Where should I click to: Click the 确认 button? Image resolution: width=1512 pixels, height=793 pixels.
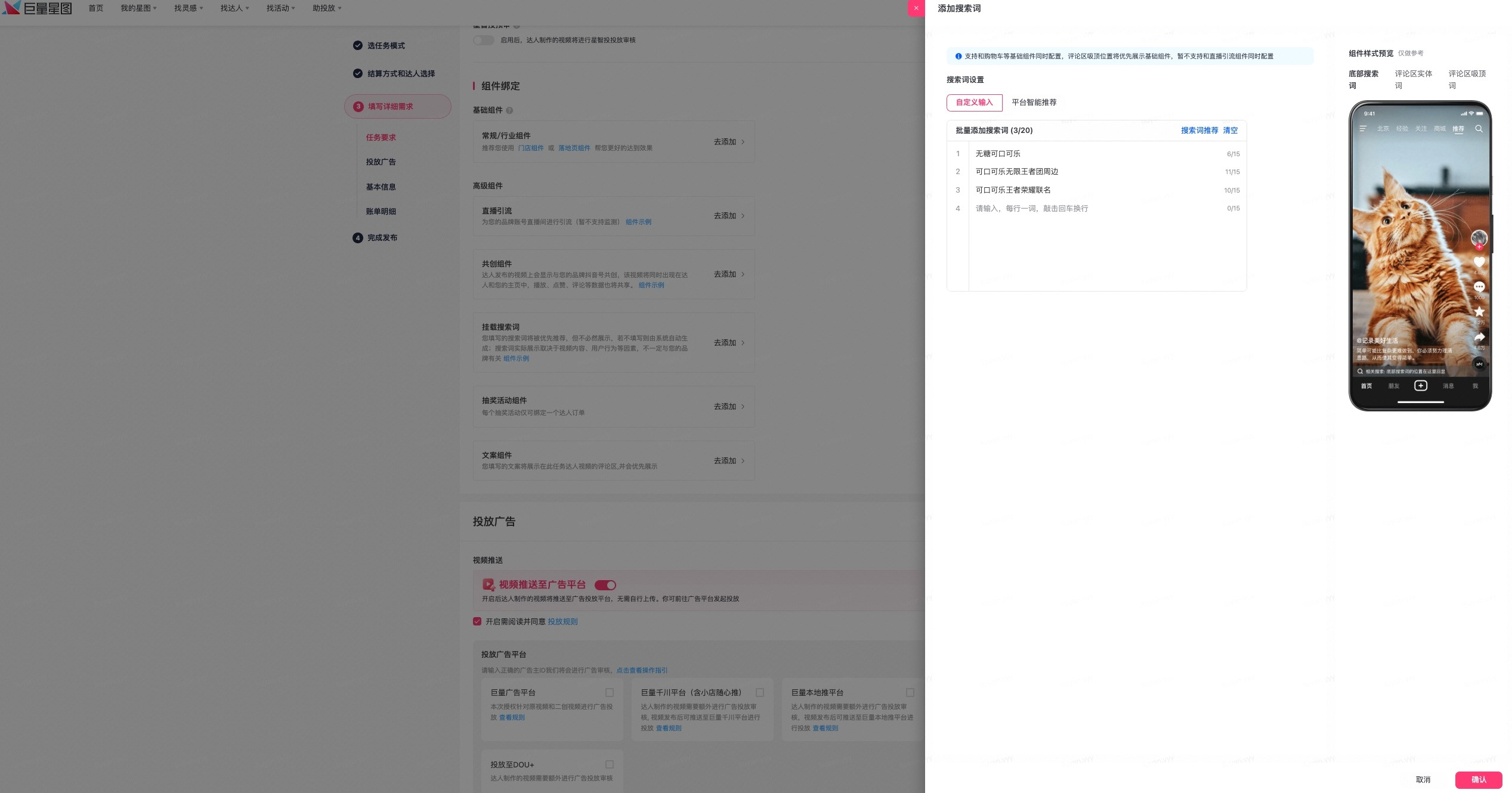click(1479, 780)
